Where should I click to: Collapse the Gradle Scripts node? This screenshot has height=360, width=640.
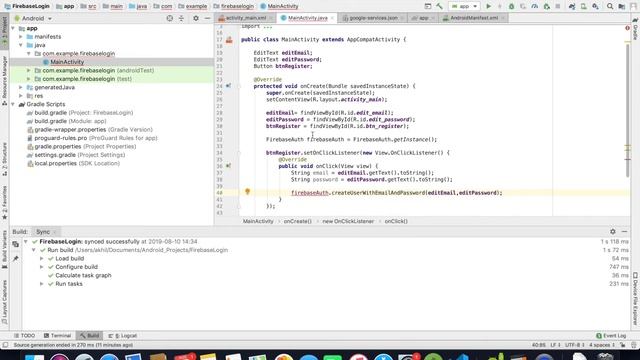pyautogui.click(x=13, y=104)
